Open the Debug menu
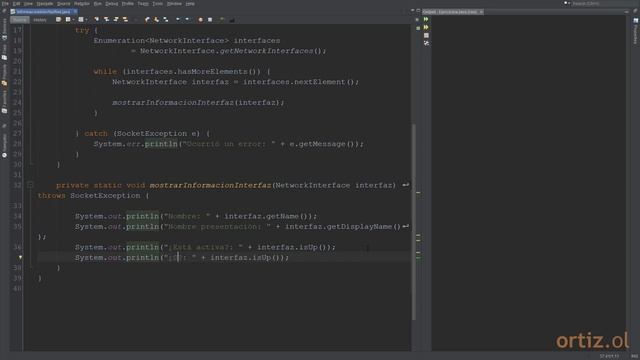The height and width of the screenshot is (360, 640). tap(111, 4)
